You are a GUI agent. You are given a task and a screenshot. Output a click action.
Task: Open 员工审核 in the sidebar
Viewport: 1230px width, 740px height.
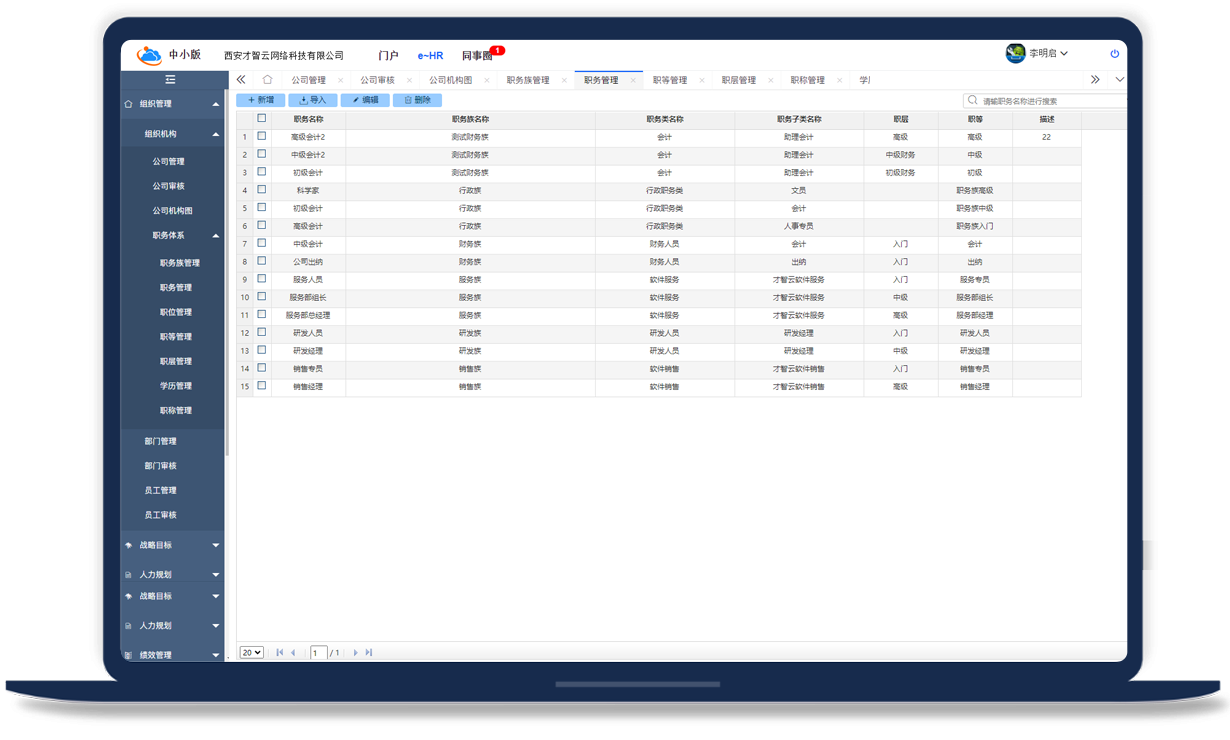point(160,515)
